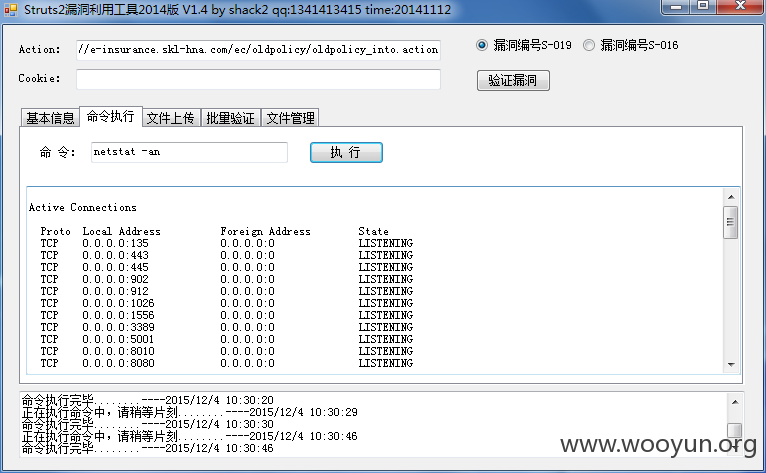Screen dimensions: 766x473
Task: Focus the Action URL input field
Action: tap(258, 50)
